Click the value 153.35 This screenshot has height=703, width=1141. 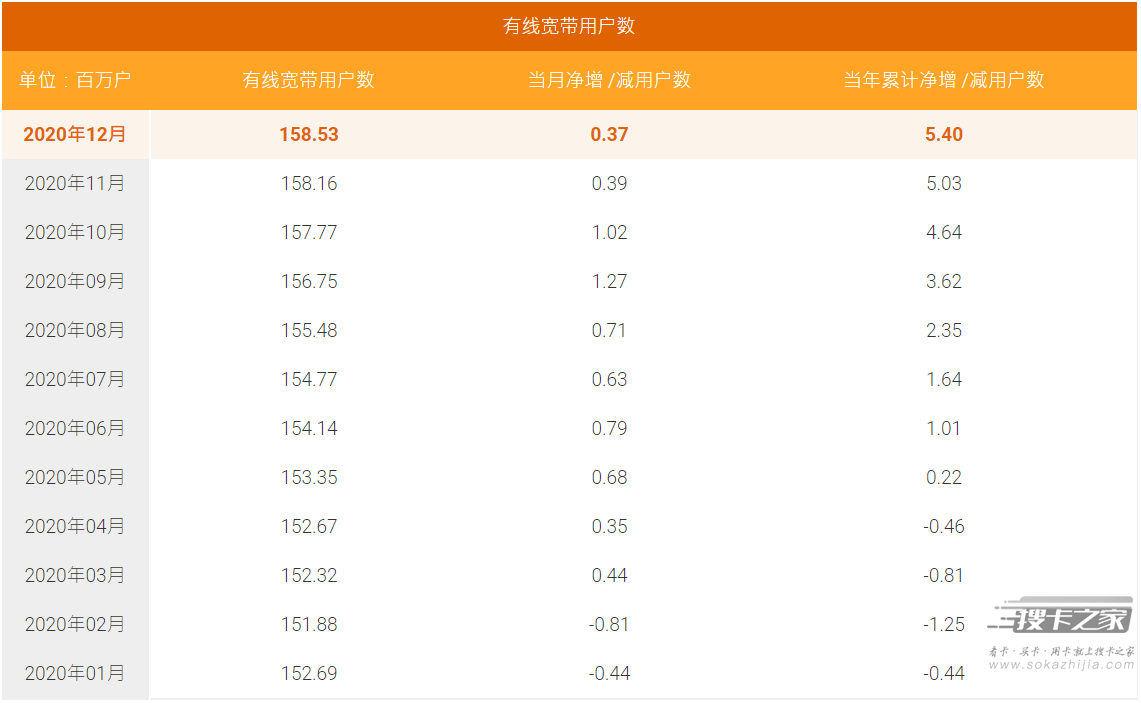[309, 477]
